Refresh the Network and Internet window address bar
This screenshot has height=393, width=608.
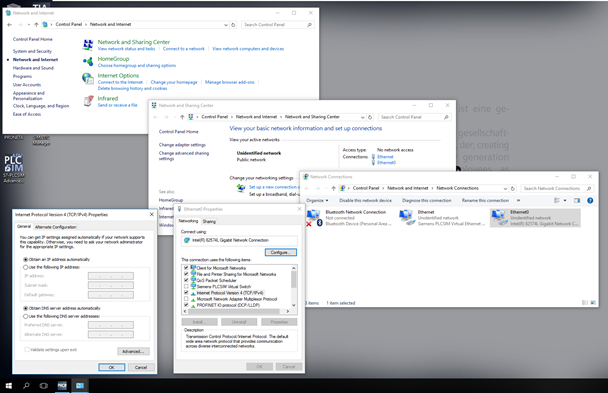tap(233, 25)
